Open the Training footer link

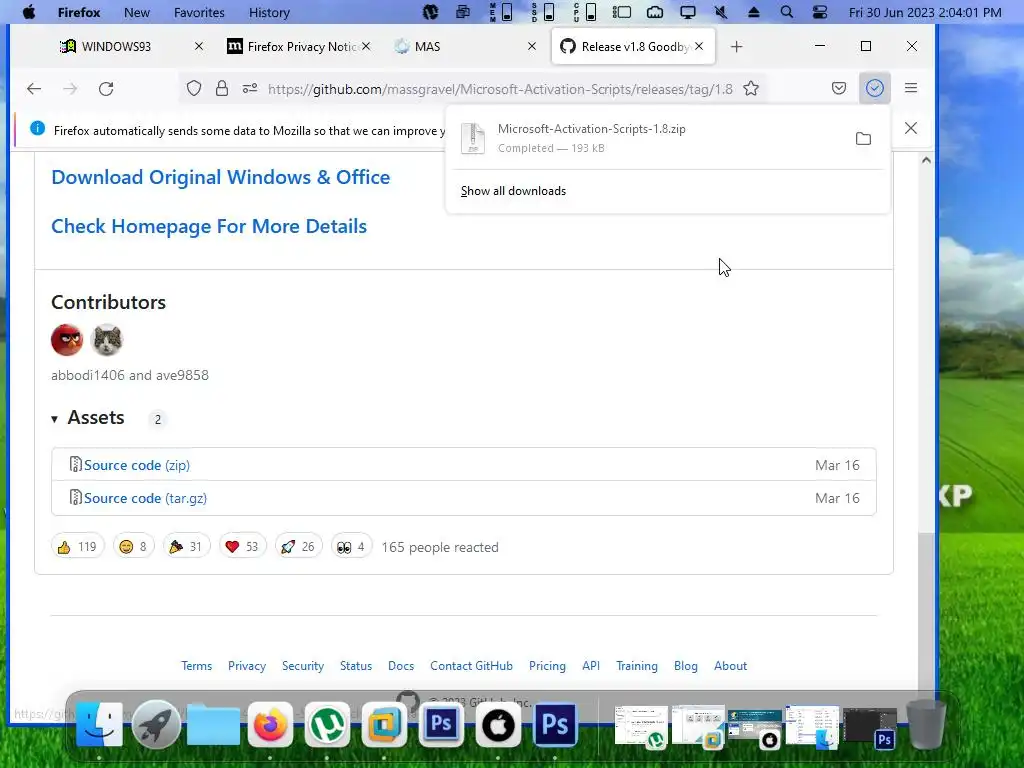pyautogui.click(x=637, y=666)
